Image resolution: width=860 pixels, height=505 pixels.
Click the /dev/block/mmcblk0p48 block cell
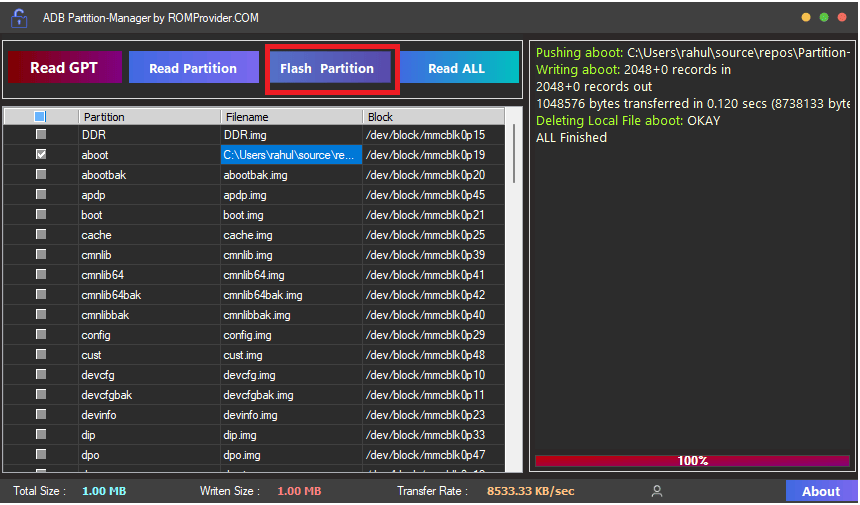[x=433, y=355]
